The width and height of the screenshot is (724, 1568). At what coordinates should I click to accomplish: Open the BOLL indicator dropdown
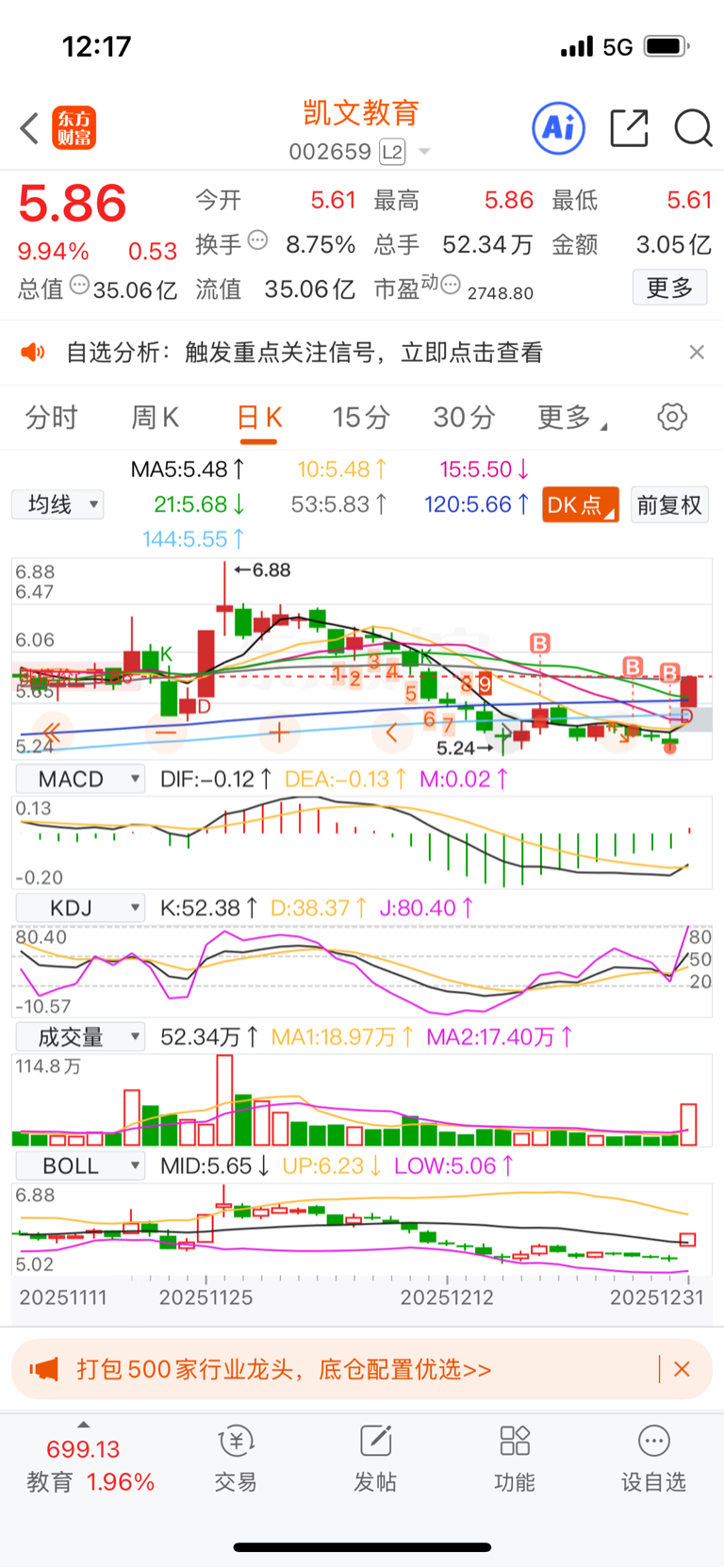tap(80, 1166)
